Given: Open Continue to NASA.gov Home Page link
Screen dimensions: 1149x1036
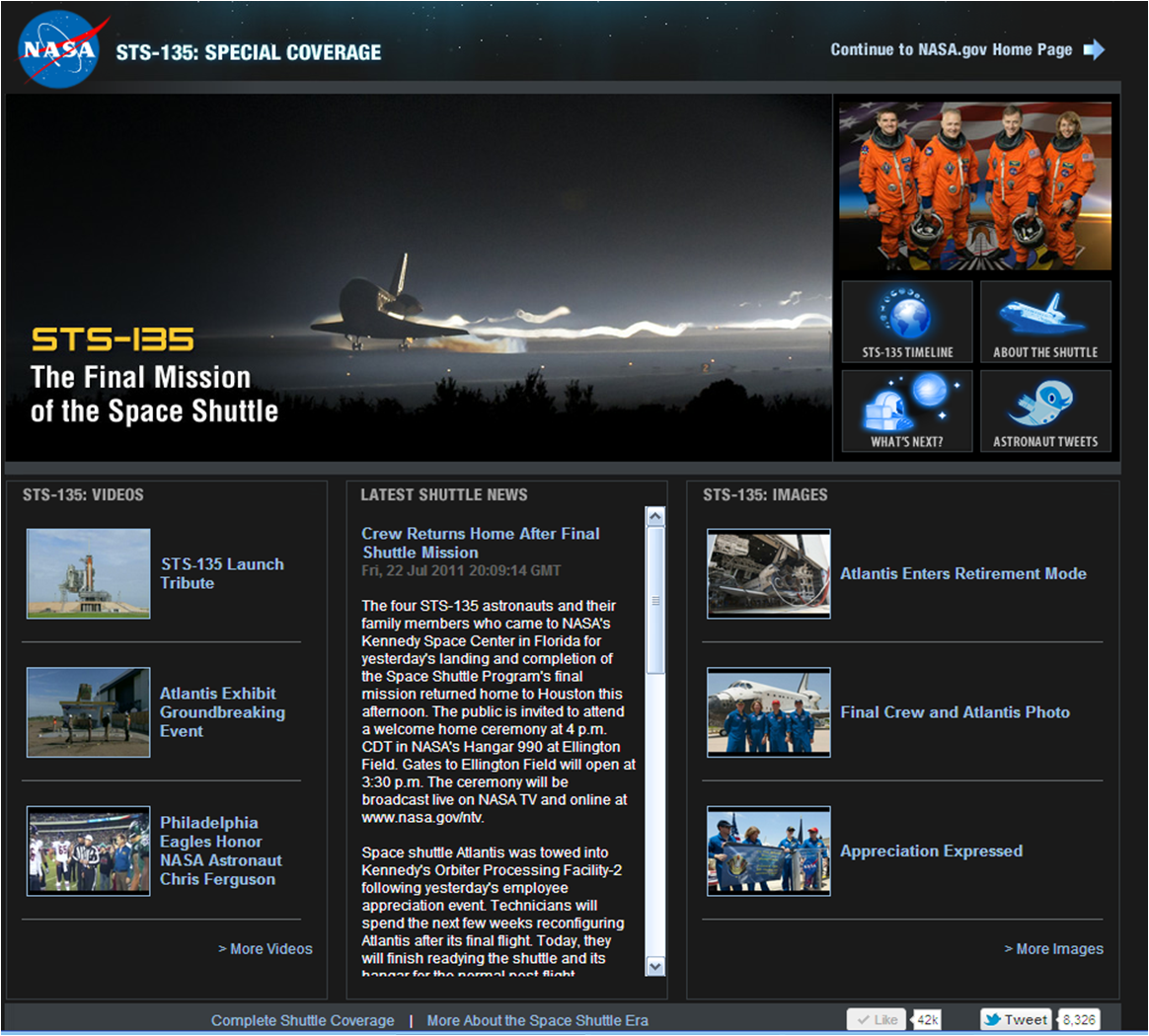Looking at the screenshot, I should coord(952,49).
